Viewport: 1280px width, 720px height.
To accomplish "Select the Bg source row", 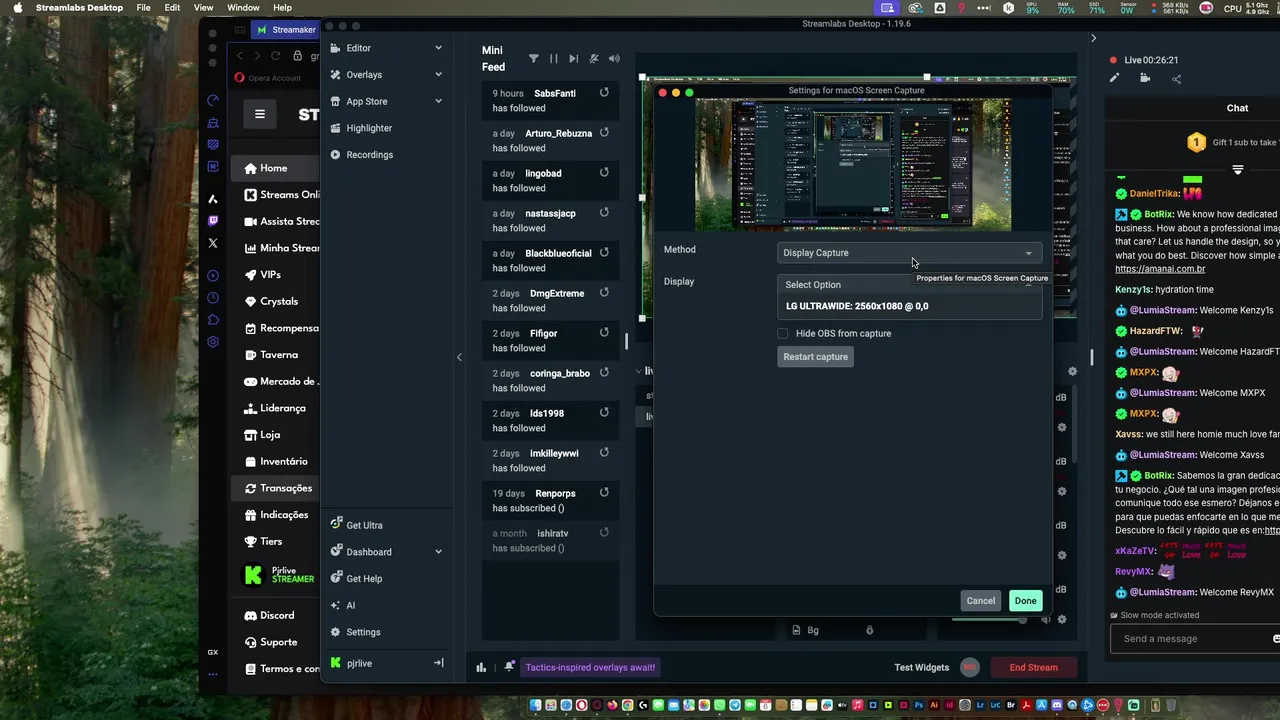I will (x=850, y=630).
